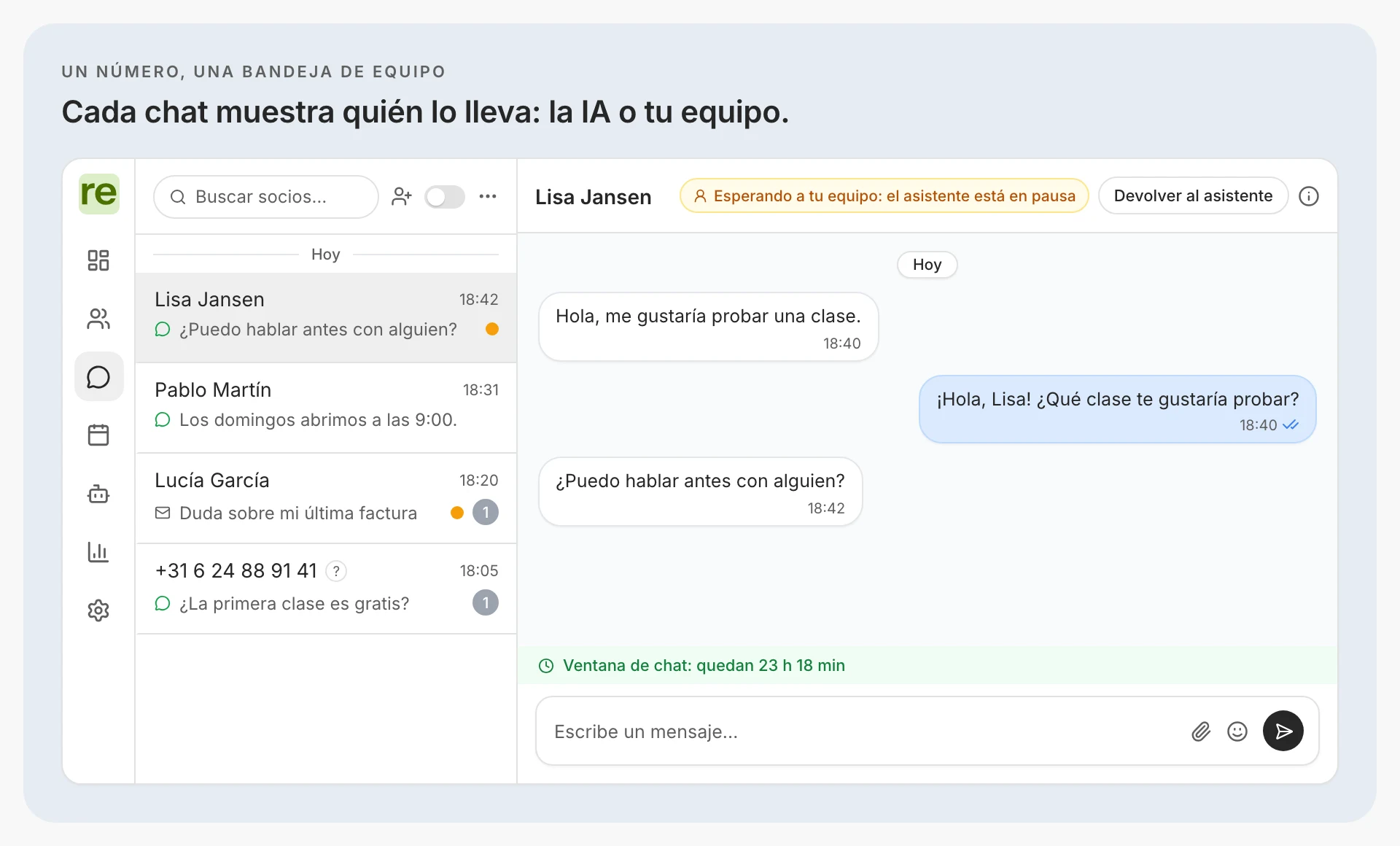Click the double-check read receipt at 18:40
Screen dimensions: 1400x846
coord(1291,425)
